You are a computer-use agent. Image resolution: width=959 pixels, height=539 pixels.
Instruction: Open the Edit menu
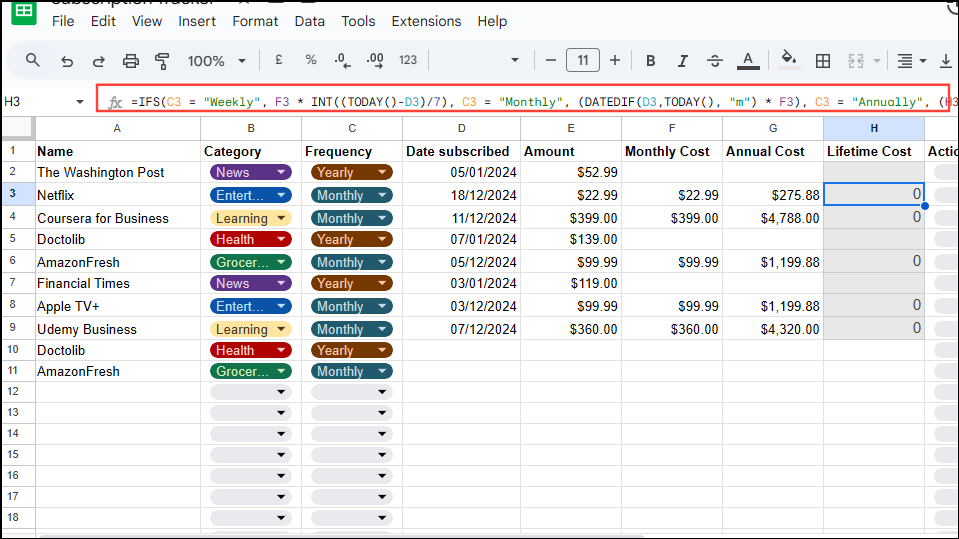[x=103, y=21]
